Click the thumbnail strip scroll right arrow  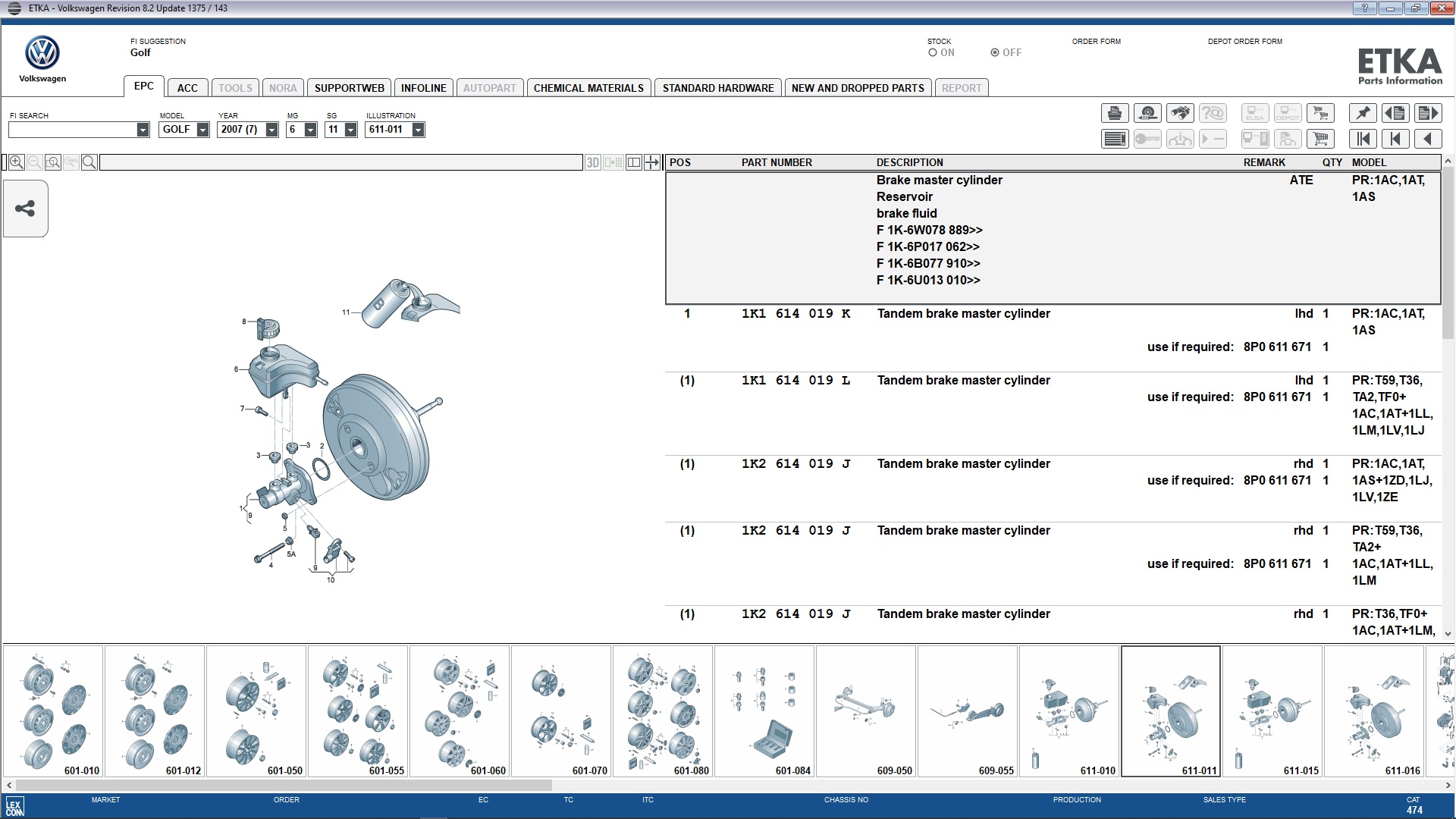(x=1448, y=786)
